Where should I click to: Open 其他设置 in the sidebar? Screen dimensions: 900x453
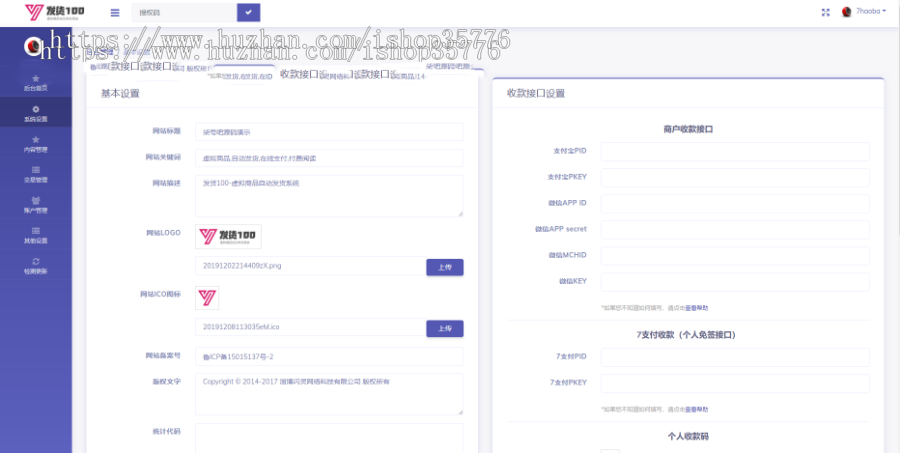point(36,235)
